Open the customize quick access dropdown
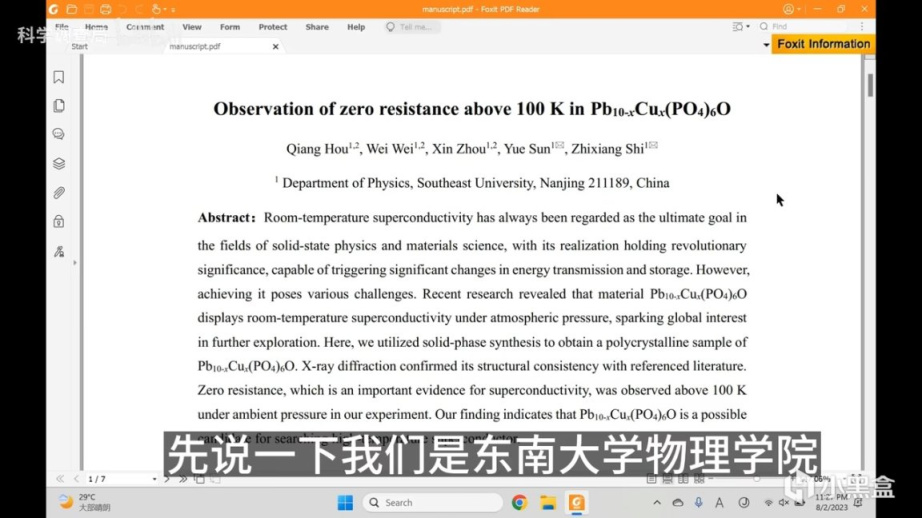Screen dimensions: 922x518 (173, 9)
